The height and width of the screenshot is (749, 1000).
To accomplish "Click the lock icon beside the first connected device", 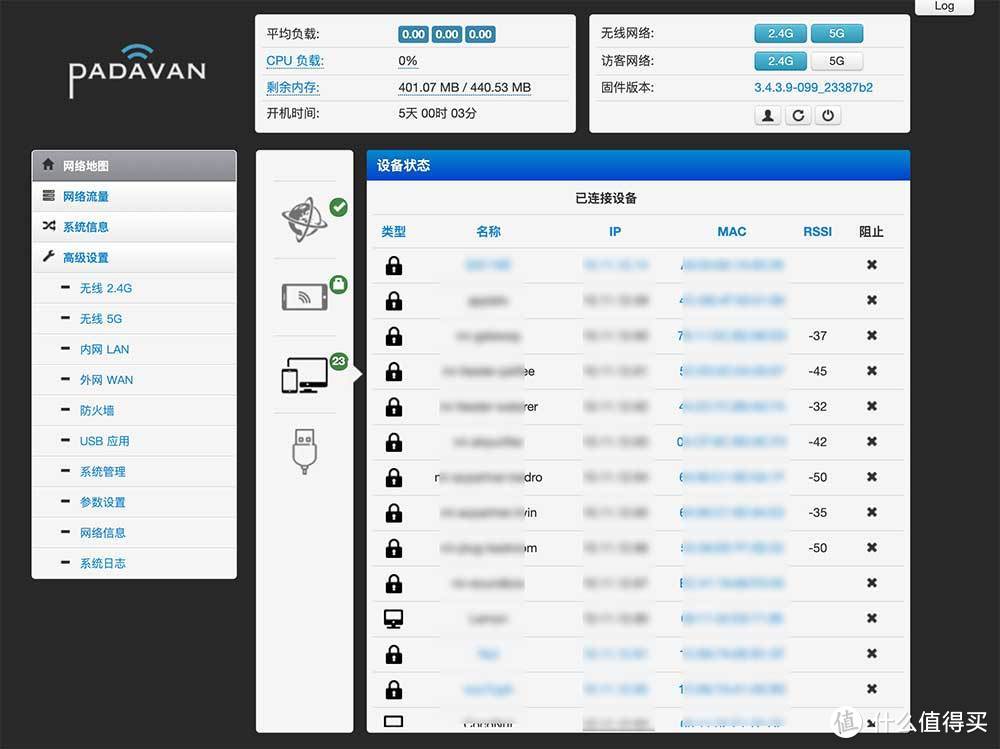I will tap(395, 265).
